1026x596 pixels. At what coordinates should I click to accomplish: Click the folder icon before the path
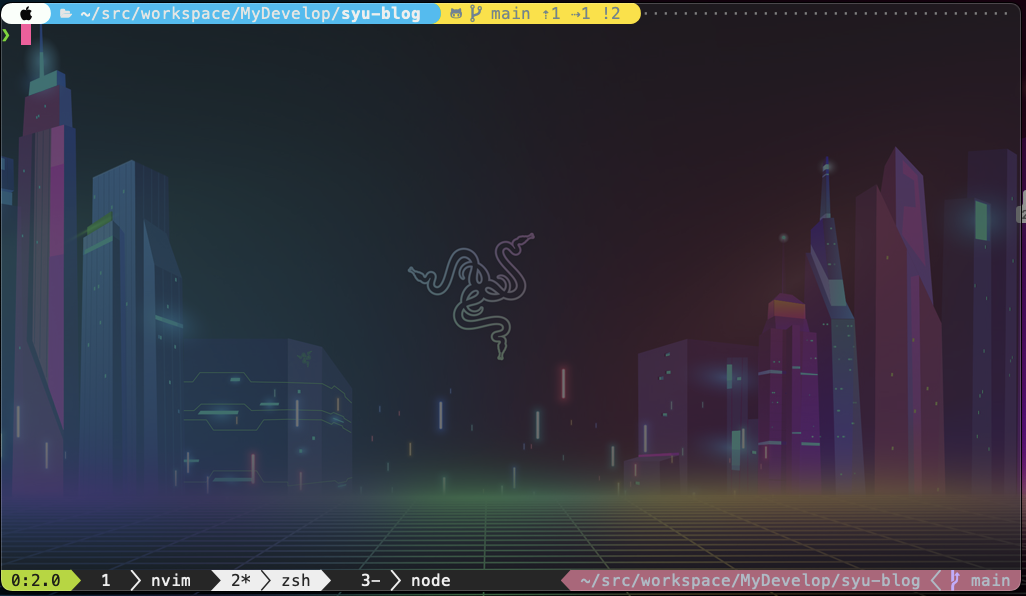point(65,13)
